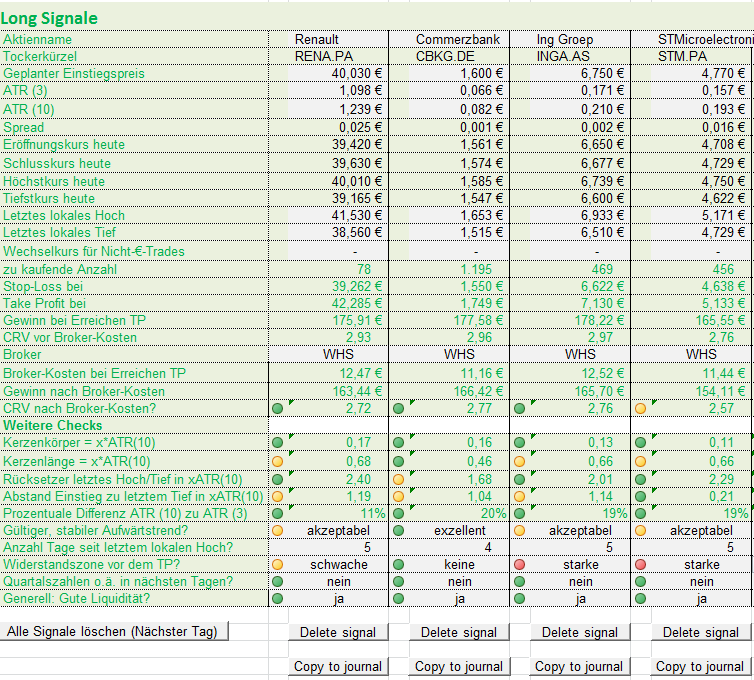
Task: Click Ing Groep's Quartalszahlen value nein
Action: (580, 581)
